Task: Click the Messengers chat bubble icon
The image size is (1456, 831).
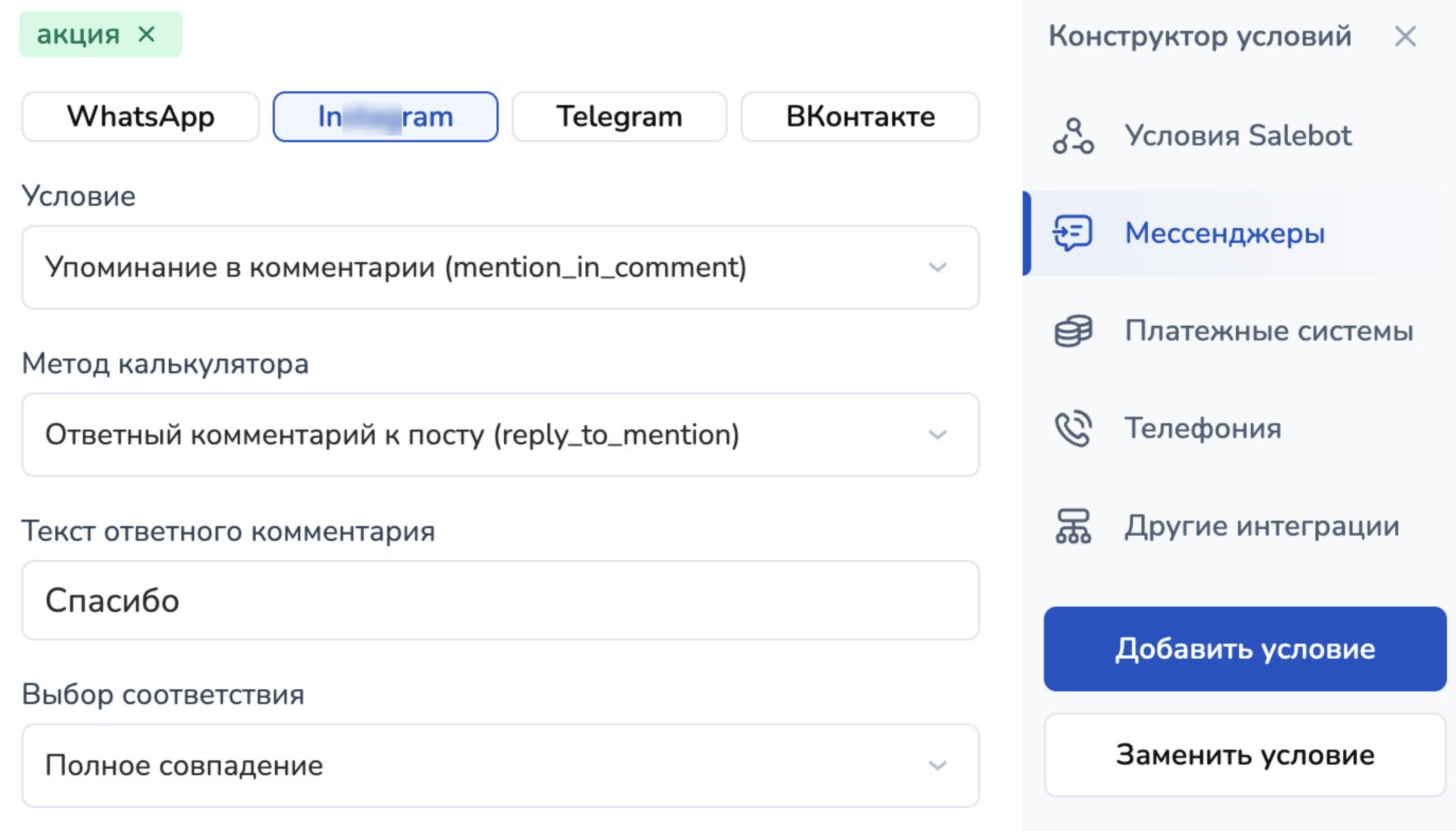Action: 1073,233
